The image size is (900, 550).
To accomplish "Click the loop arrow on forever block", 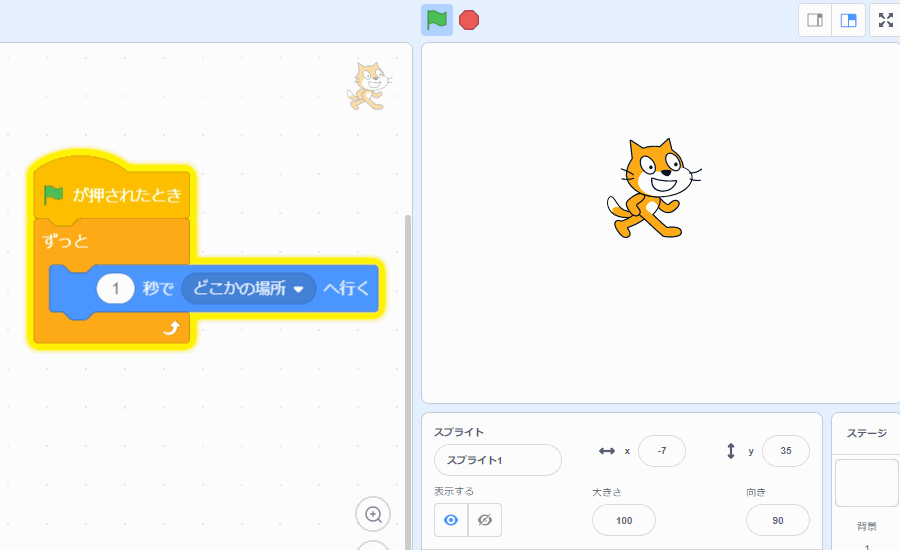I will 172,328.
